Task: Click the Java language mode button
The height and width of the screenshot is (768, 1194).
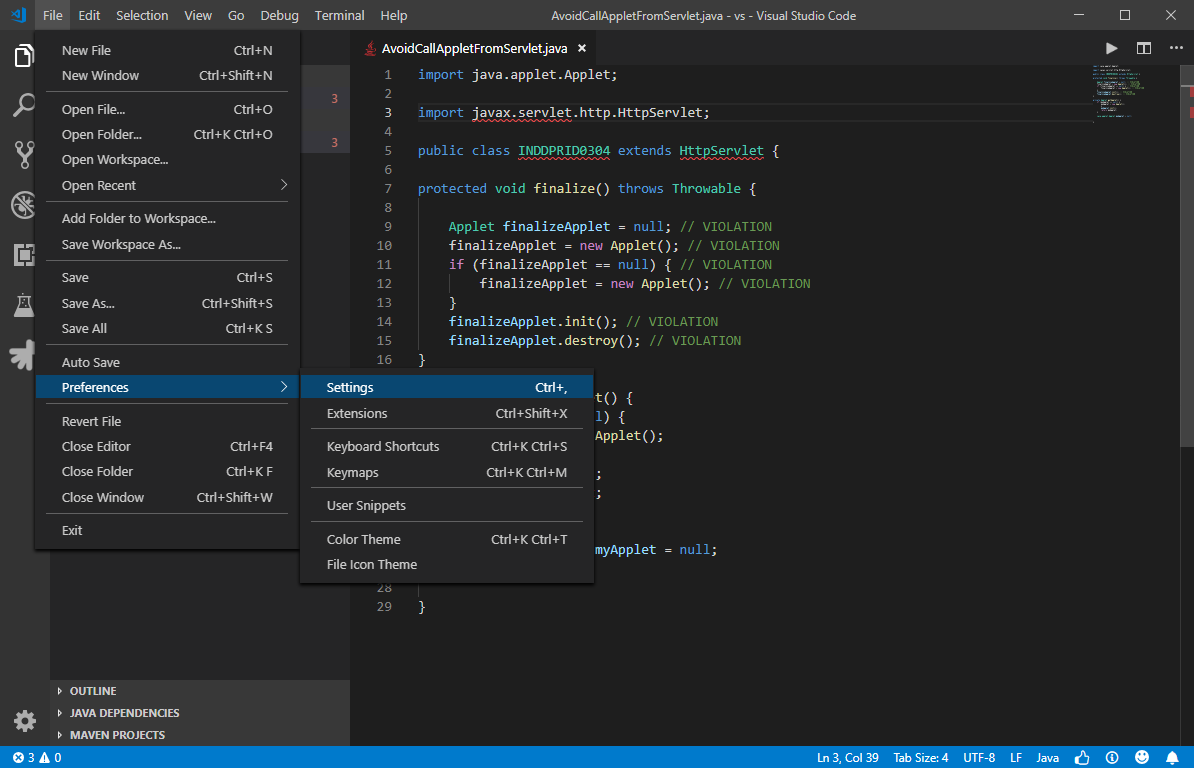Action: [1047, 757]
